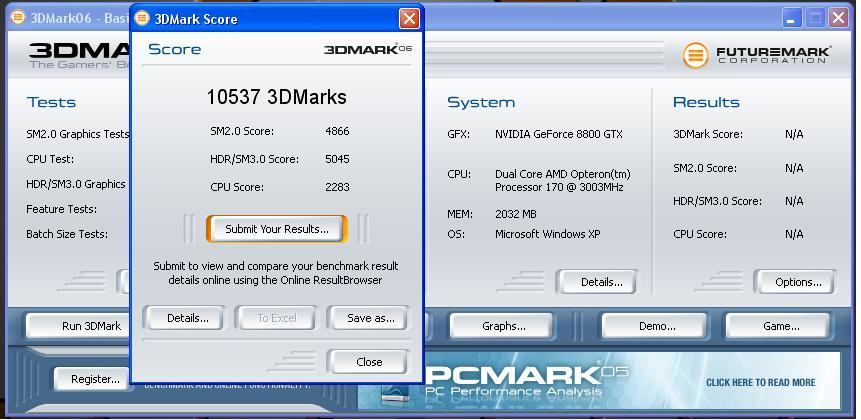Viewport: 861px width, 420px height.
Task: Click the CLICK HERE TO READ MORE link
Action: click(x=761, y=382)
